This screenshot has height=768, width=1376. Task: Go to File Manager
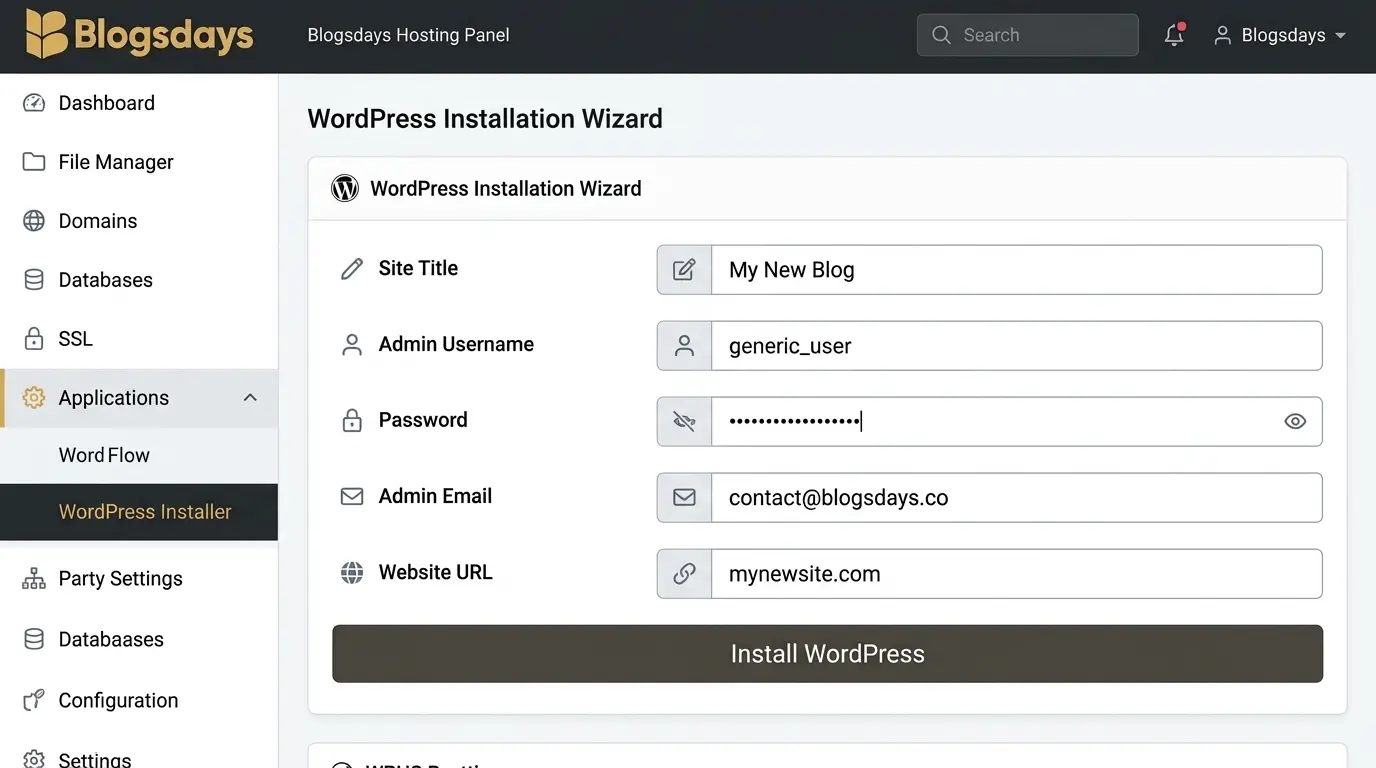[x=139, y=162]
